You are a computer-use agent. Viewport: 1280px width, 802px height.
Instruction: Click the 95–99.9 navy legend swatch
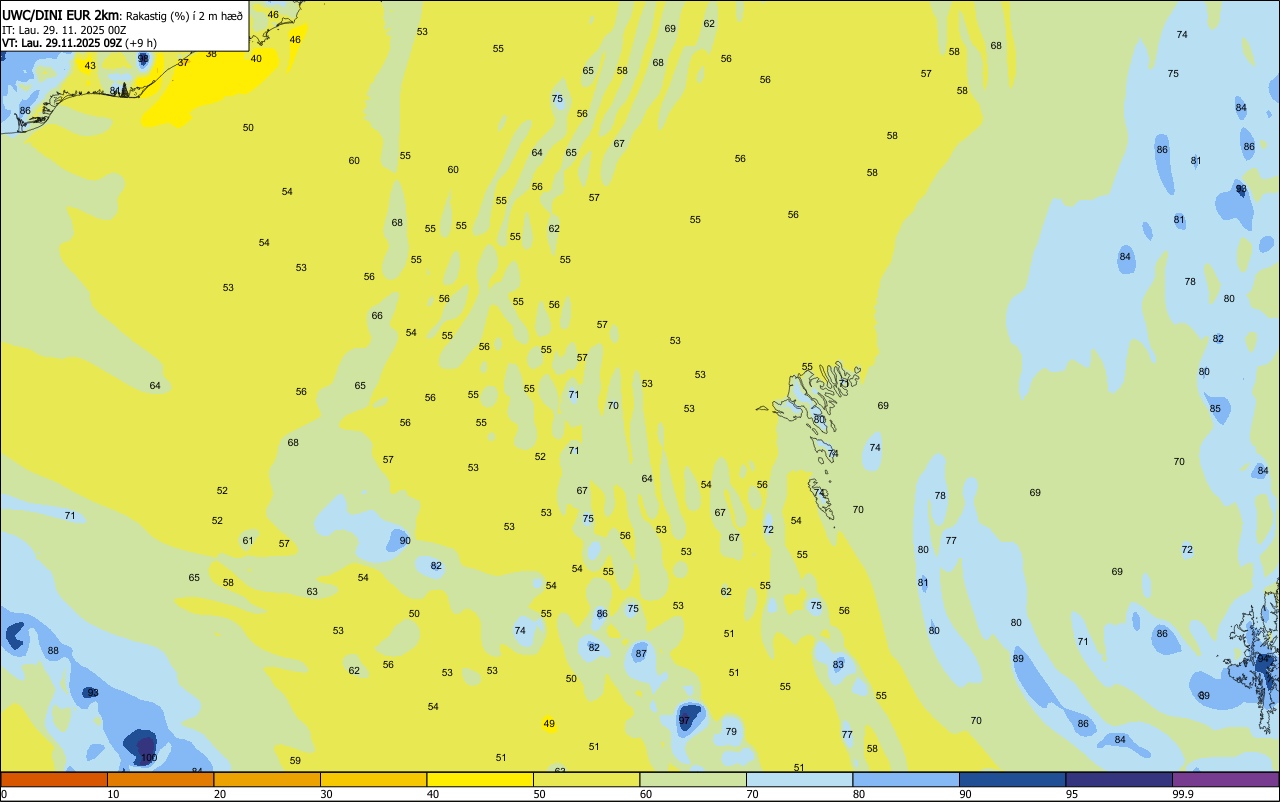point(1119,779)
